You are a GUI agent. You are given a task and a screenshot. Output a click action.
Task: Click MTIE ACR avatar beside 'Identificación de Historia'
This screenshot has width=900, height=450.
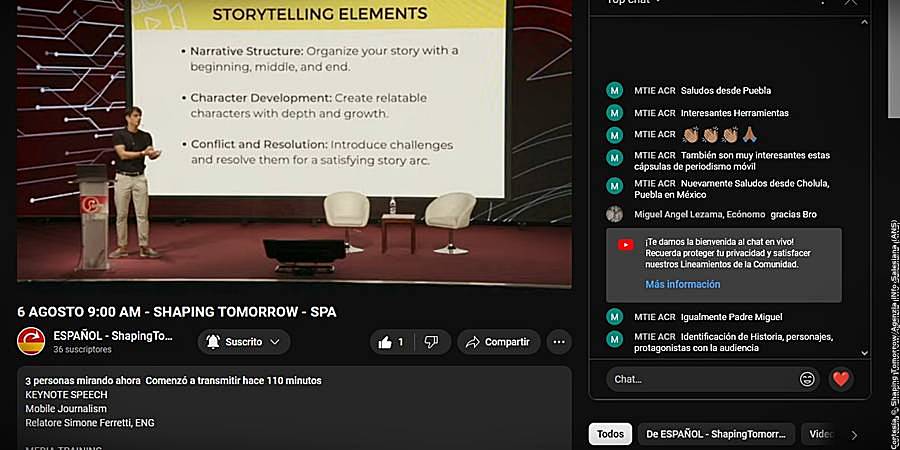pyautogui.click(x=614, y=339)
